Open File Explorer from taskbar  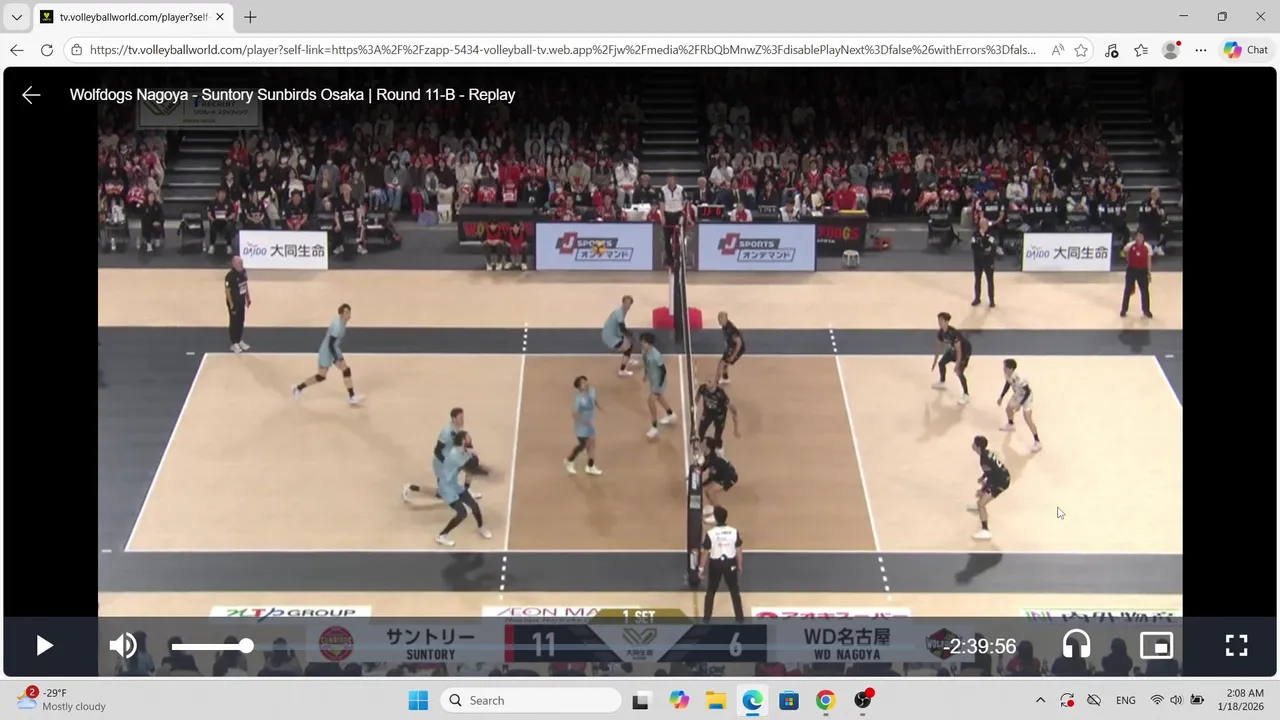(x=716, y=700)
